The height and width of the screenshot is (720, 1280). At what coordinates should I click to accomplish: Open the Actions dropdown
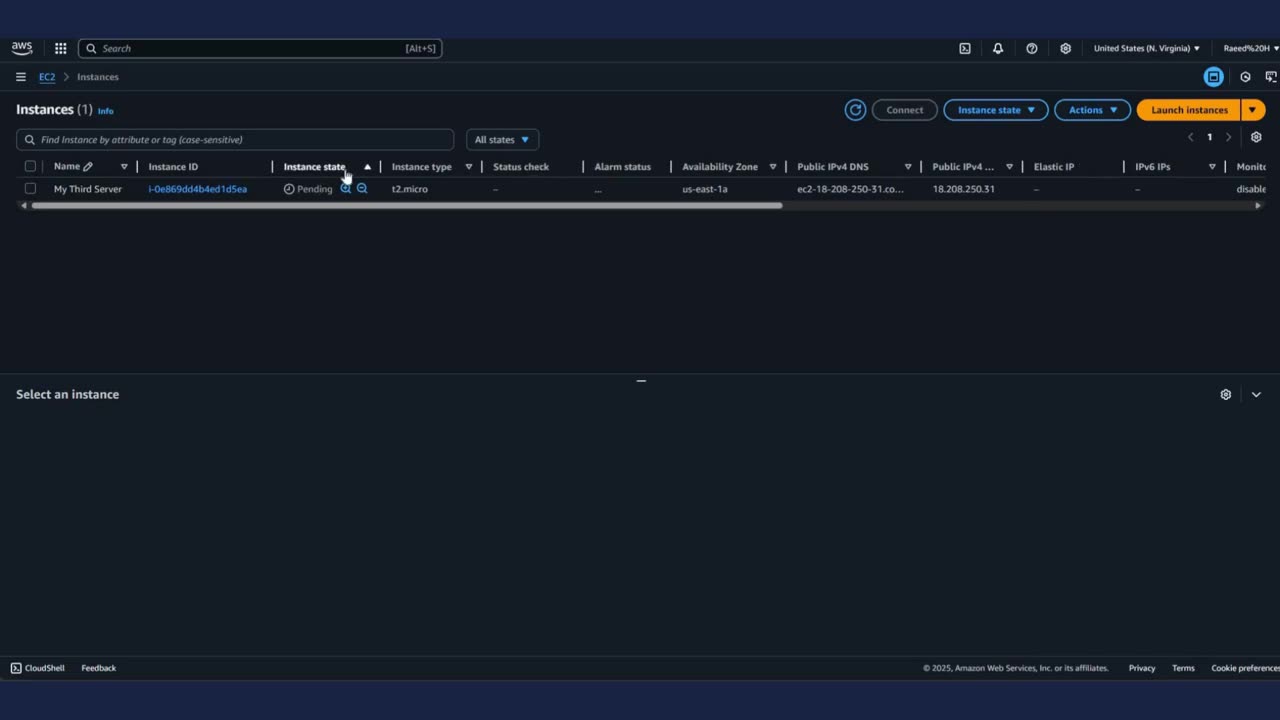click(x=1092, y=110)
